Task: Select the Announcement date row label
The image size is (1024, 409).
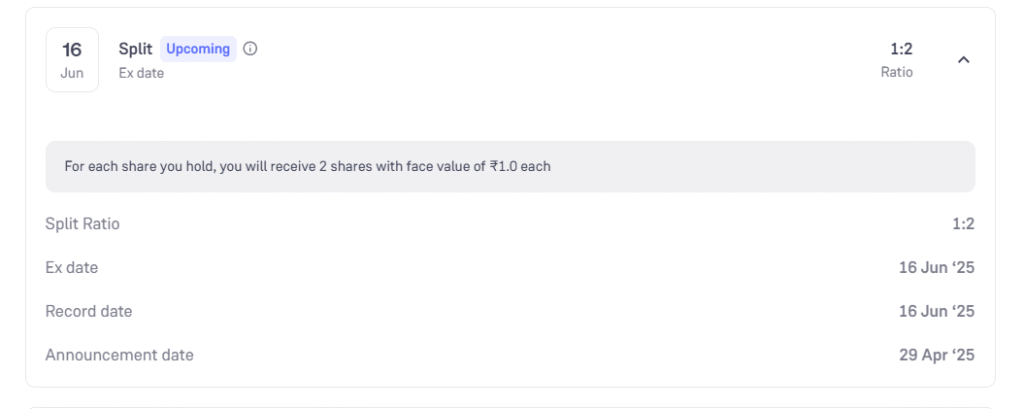Action: [x=120, y=355]
